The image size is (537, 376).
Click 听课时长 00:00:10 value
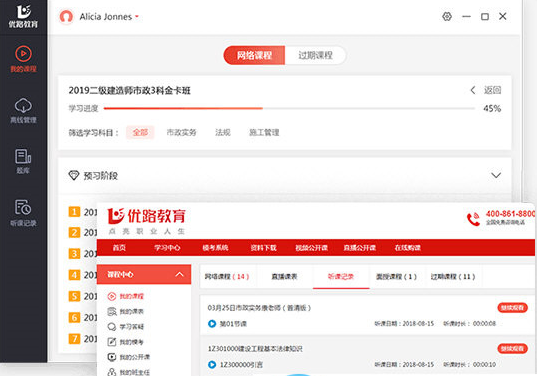[x=484, y=365]
